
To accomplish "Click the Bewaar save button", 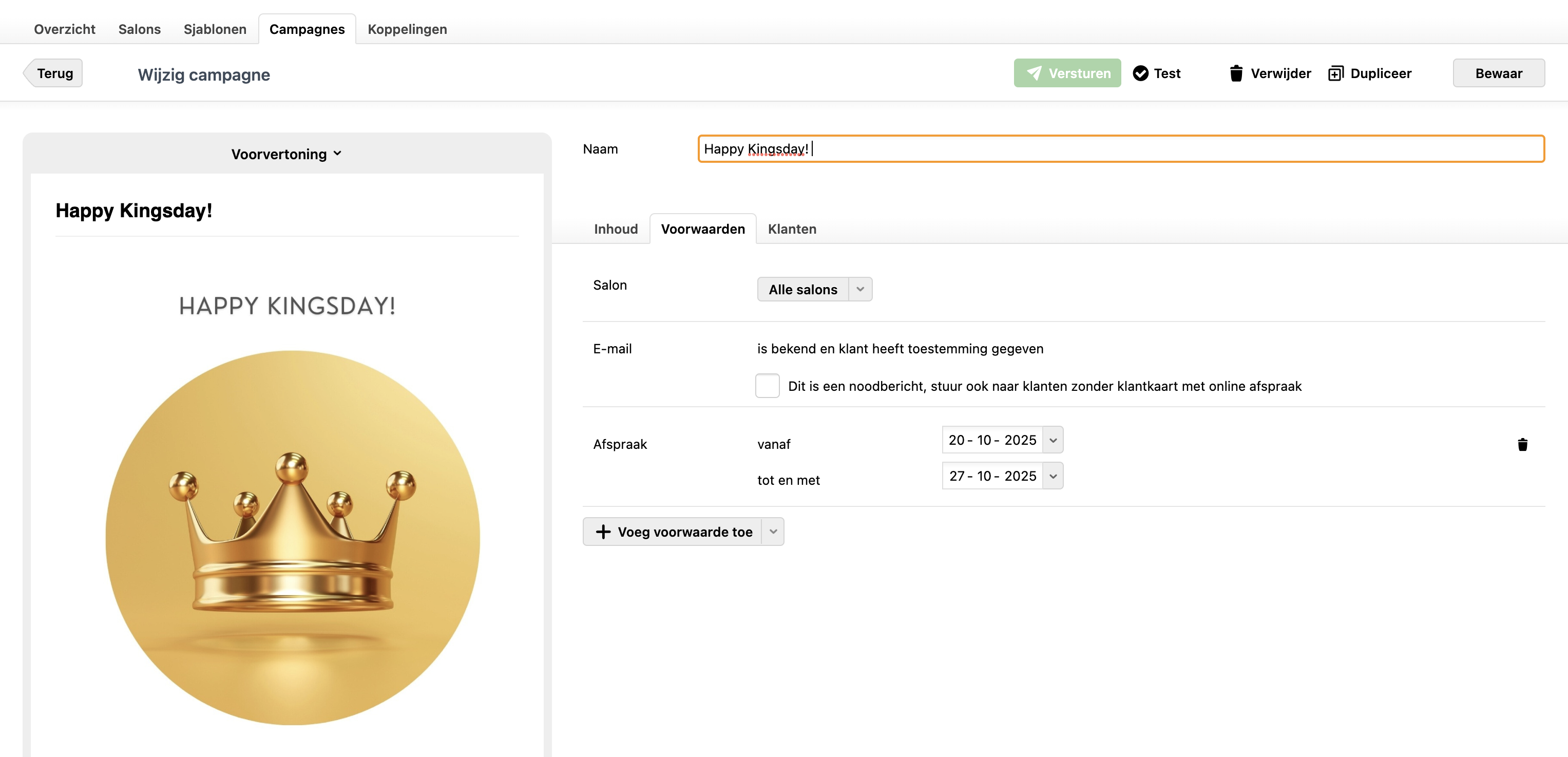I will [x=1498, y=73].
